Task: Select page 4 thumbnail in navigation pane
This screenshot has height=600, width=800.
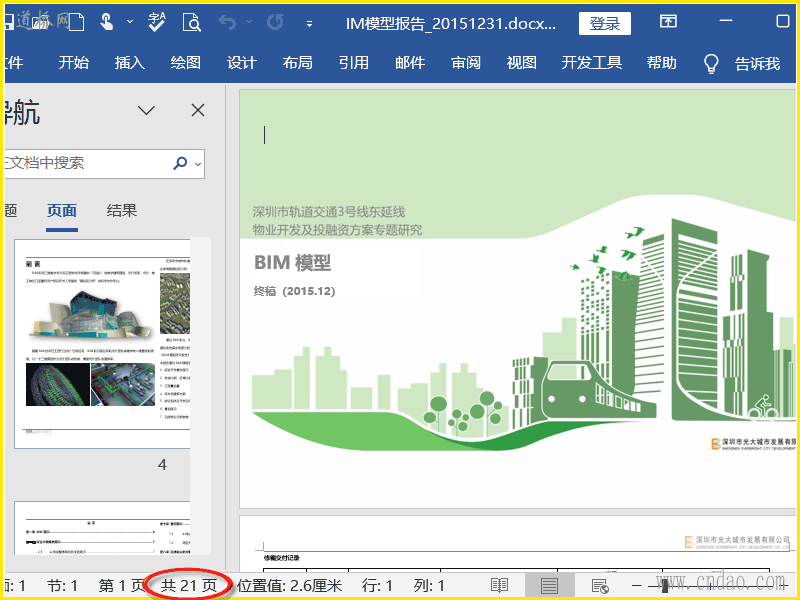Action: tap(102, 344)
